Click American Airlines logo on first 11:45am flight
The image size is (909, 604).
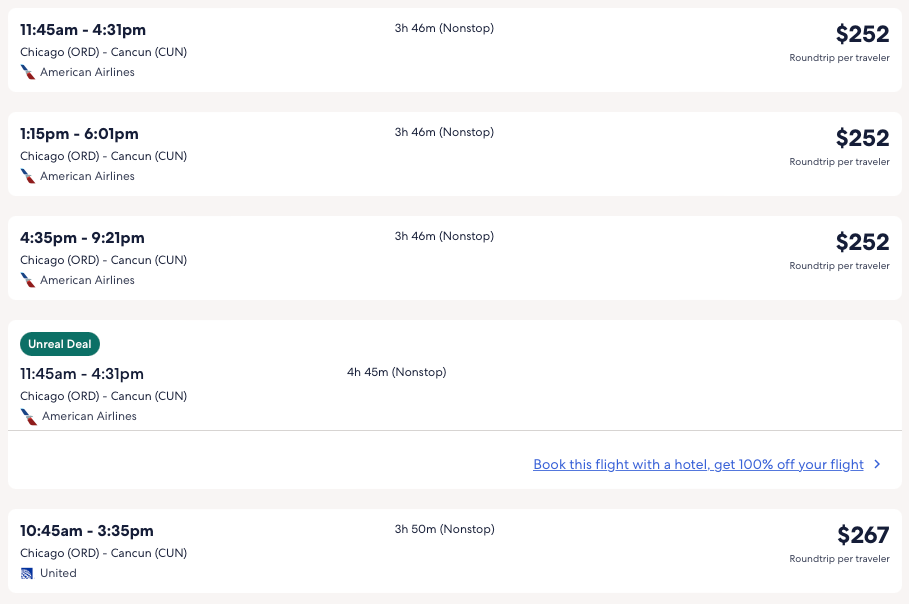tap(28, 72)
